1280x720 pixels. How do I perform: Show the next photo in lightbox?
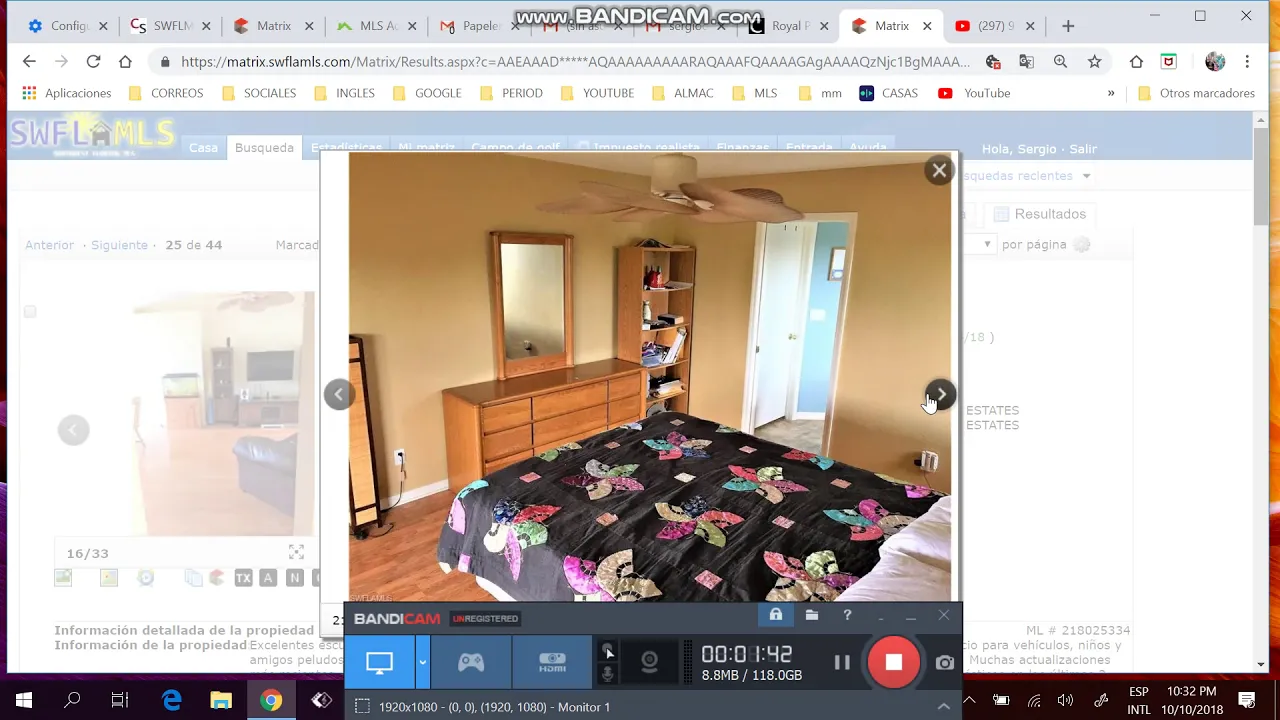tap(940, 394)
